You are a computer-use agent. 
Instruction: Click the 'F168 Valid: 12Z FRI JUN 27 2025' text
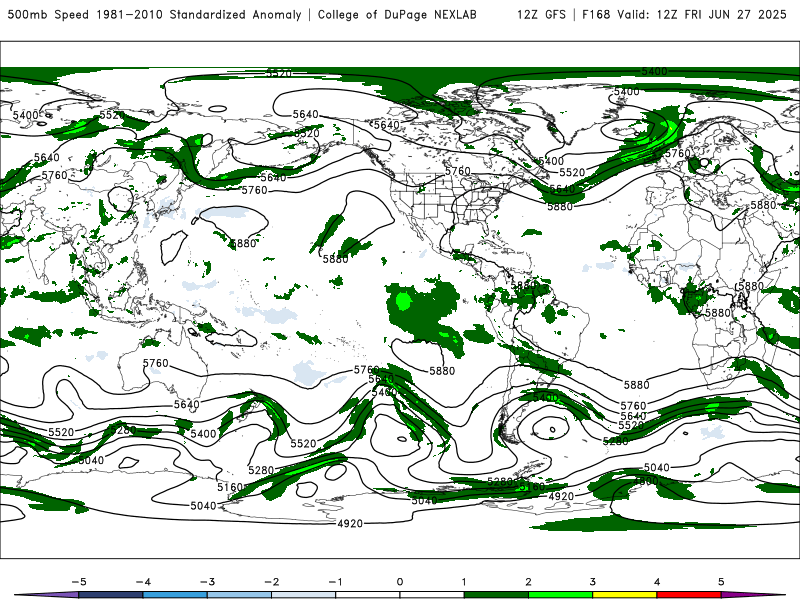684,14
